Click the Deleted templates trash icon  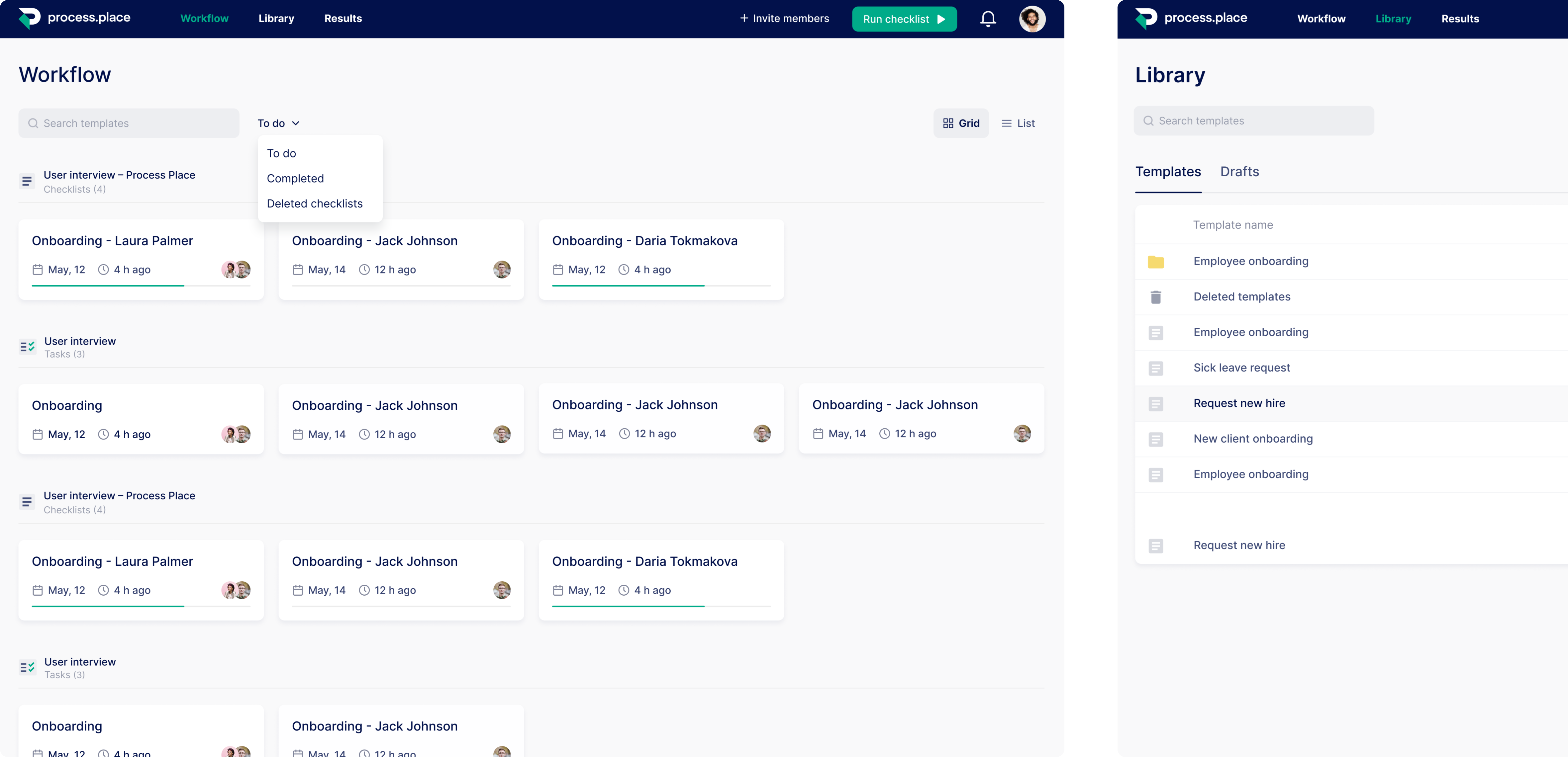[x=1155, y=297]
